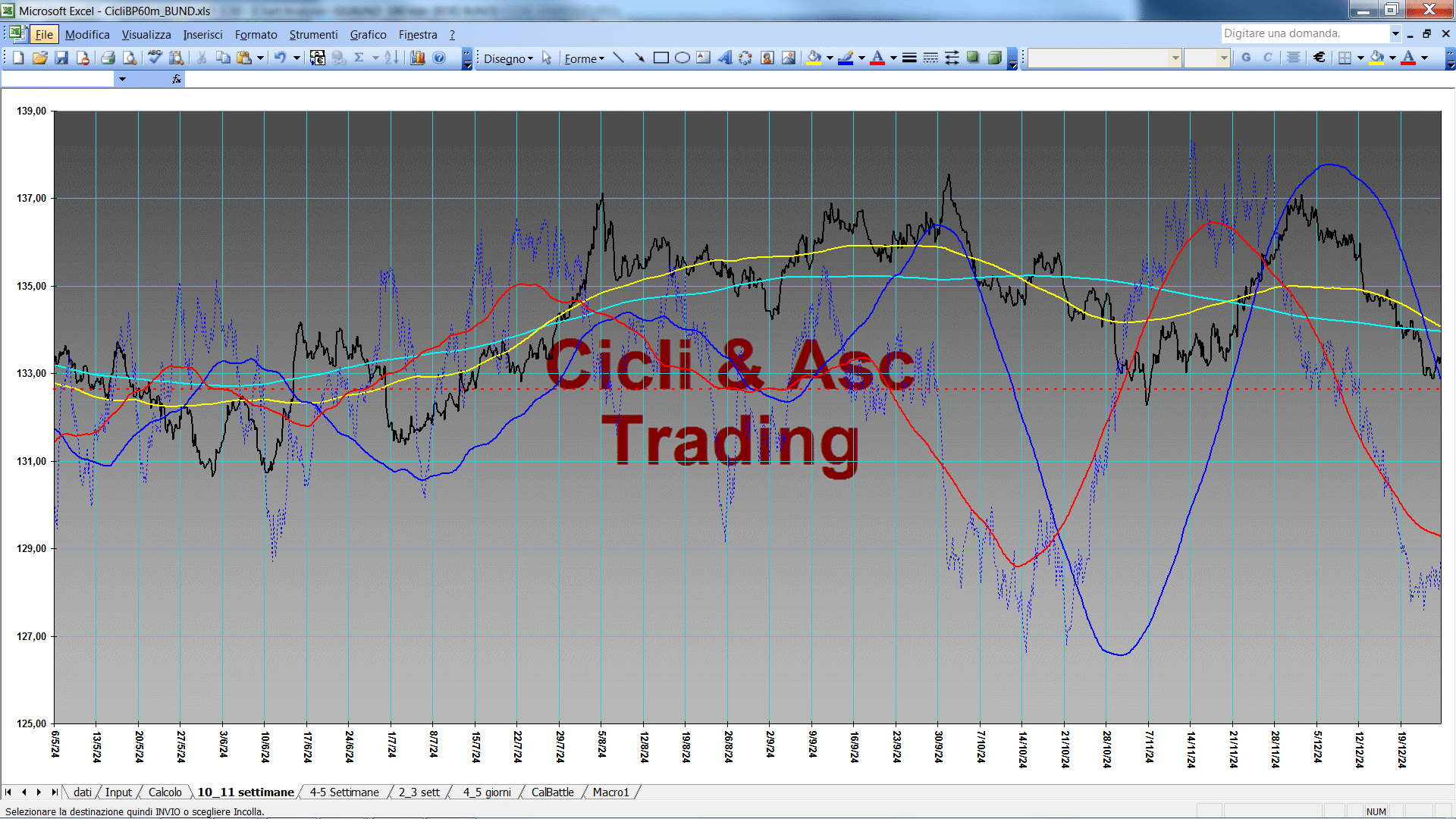
Task: Open the Modifica menu
Action: (x=87, y=34)
